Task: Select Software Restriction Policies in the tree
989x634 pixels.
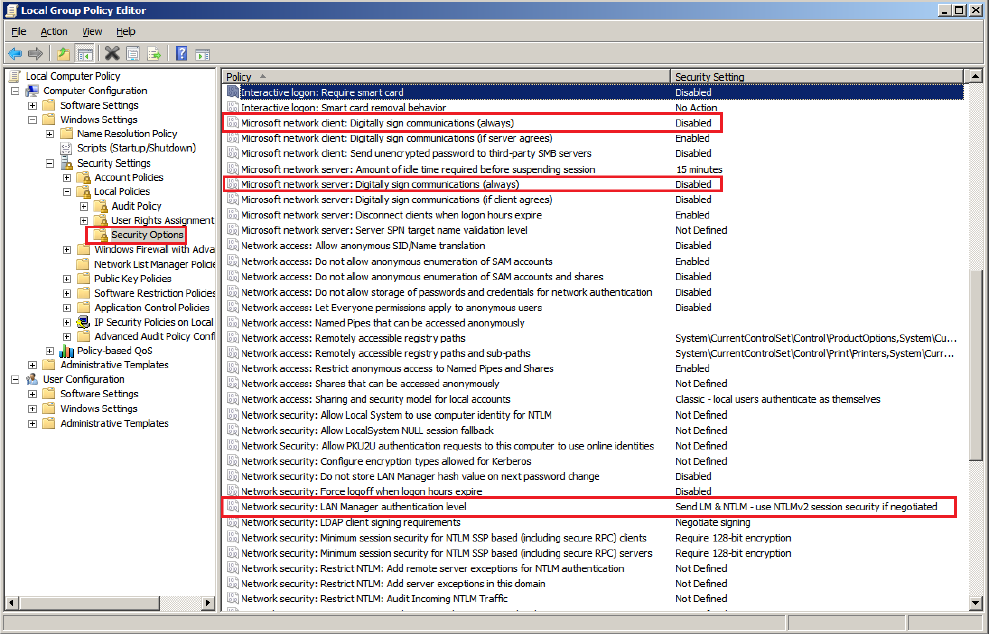Action: point(155,293)
